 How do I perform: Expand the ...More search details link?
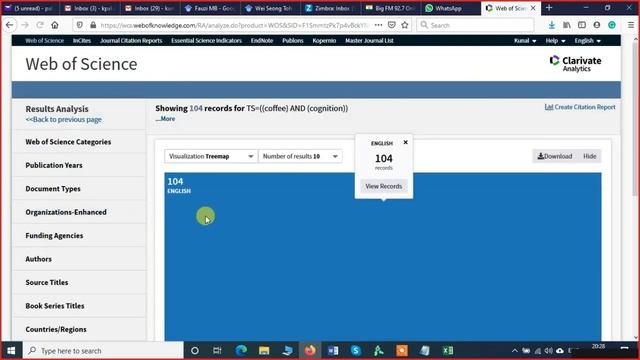click(165, 118)
